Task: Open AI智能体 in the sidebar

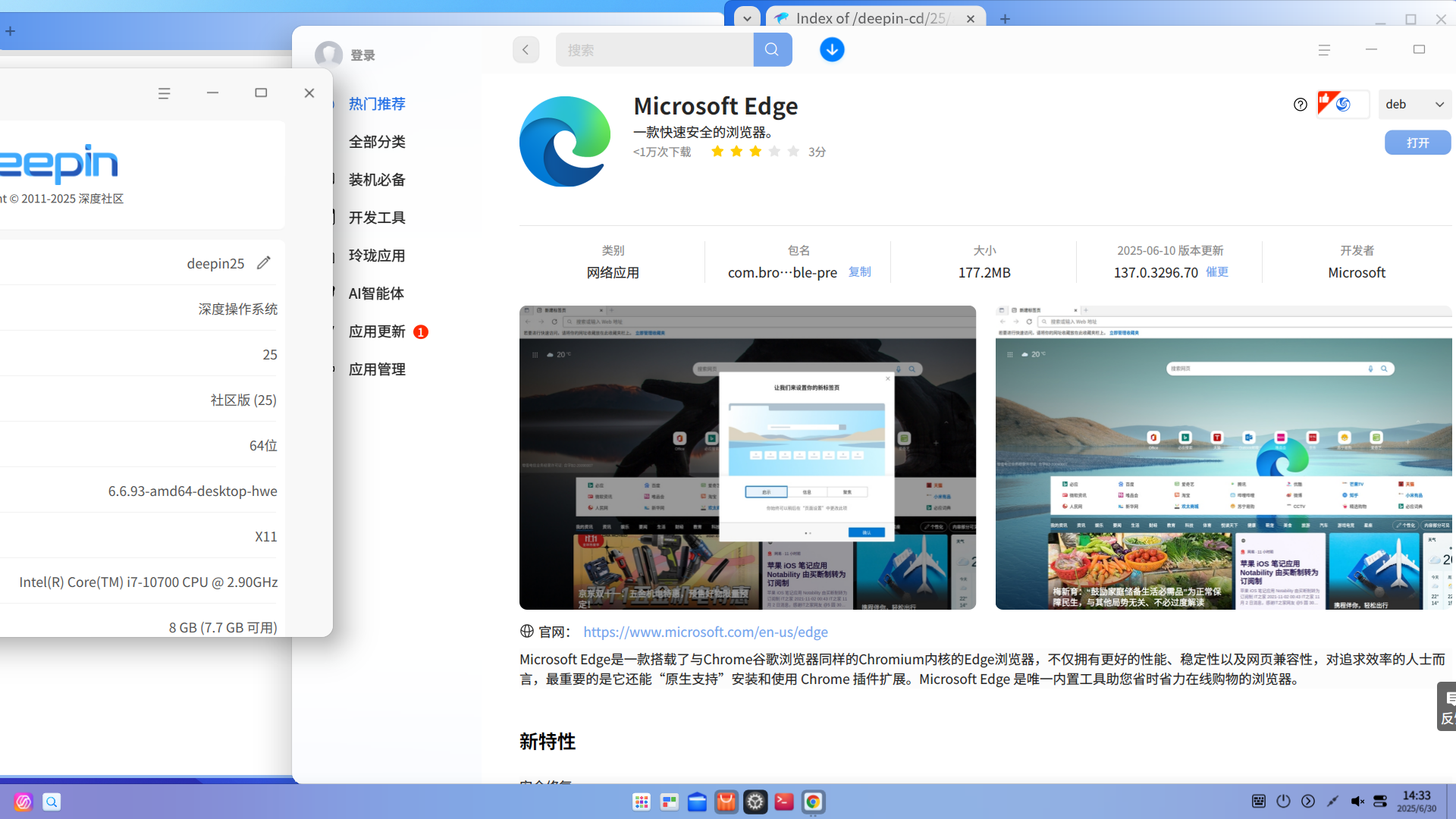Action: pyautogui.click(x=376, y=293)
